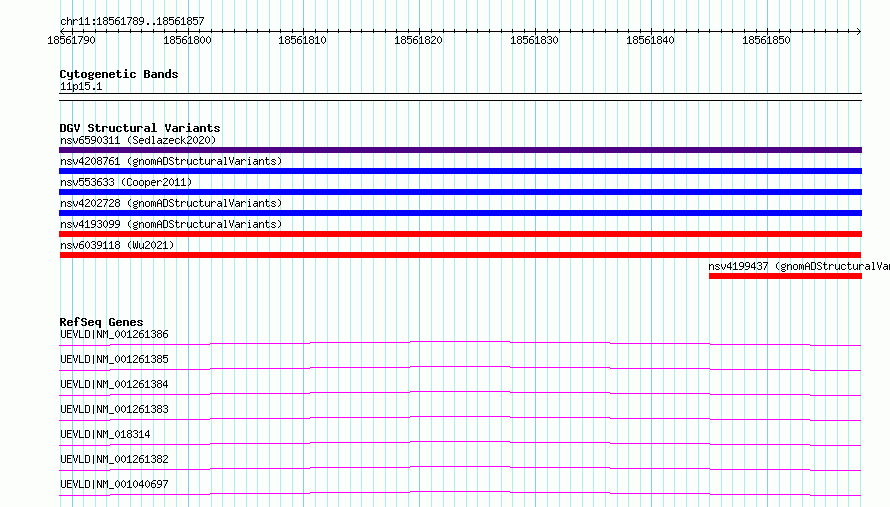
Task: Click ruler coordinate 18561810
Action: pos(303,40)
